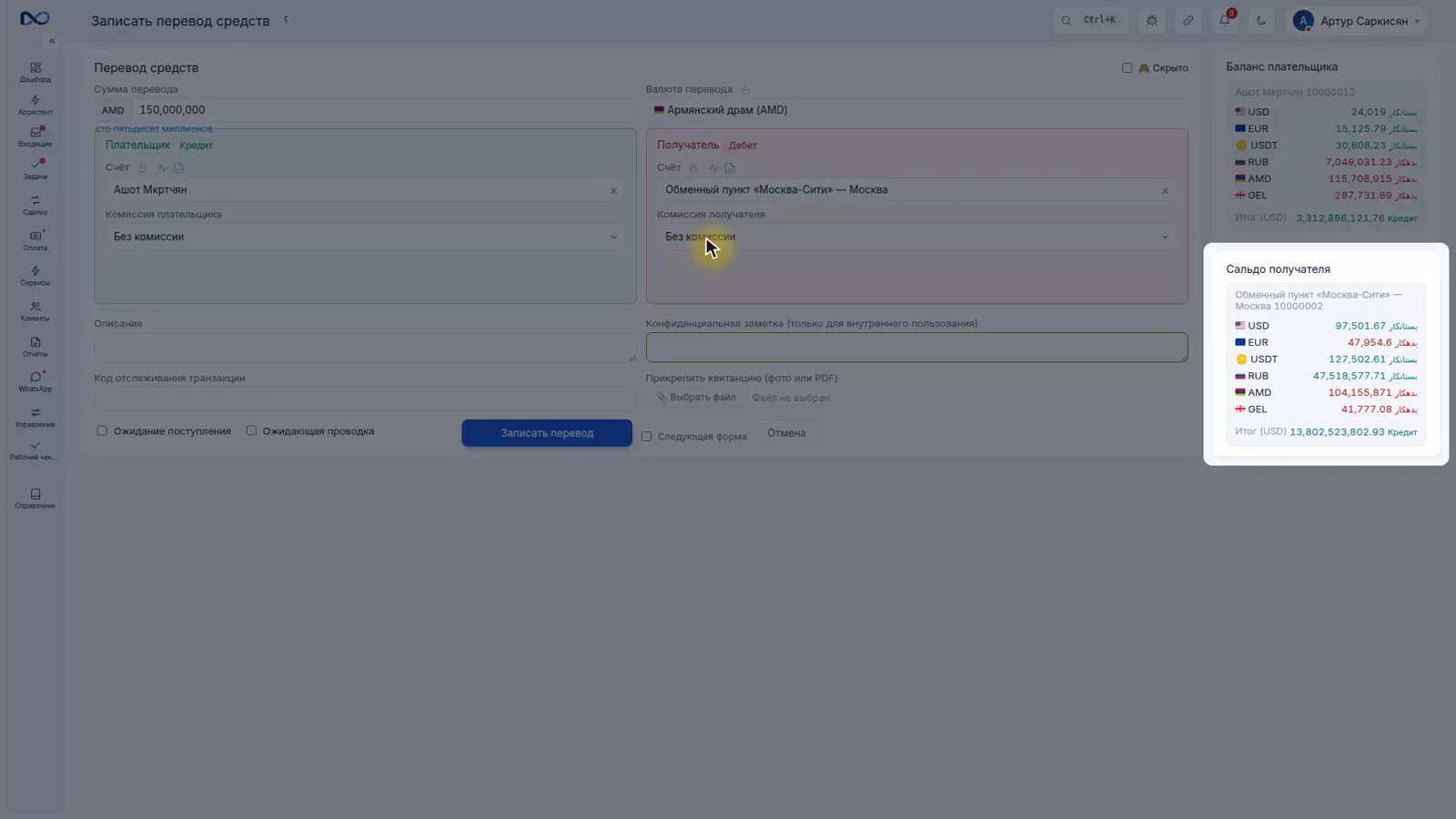Screen dimensions: 1456x819
Task: Open Управление in the sidebar
Action: tap(35, 417)
